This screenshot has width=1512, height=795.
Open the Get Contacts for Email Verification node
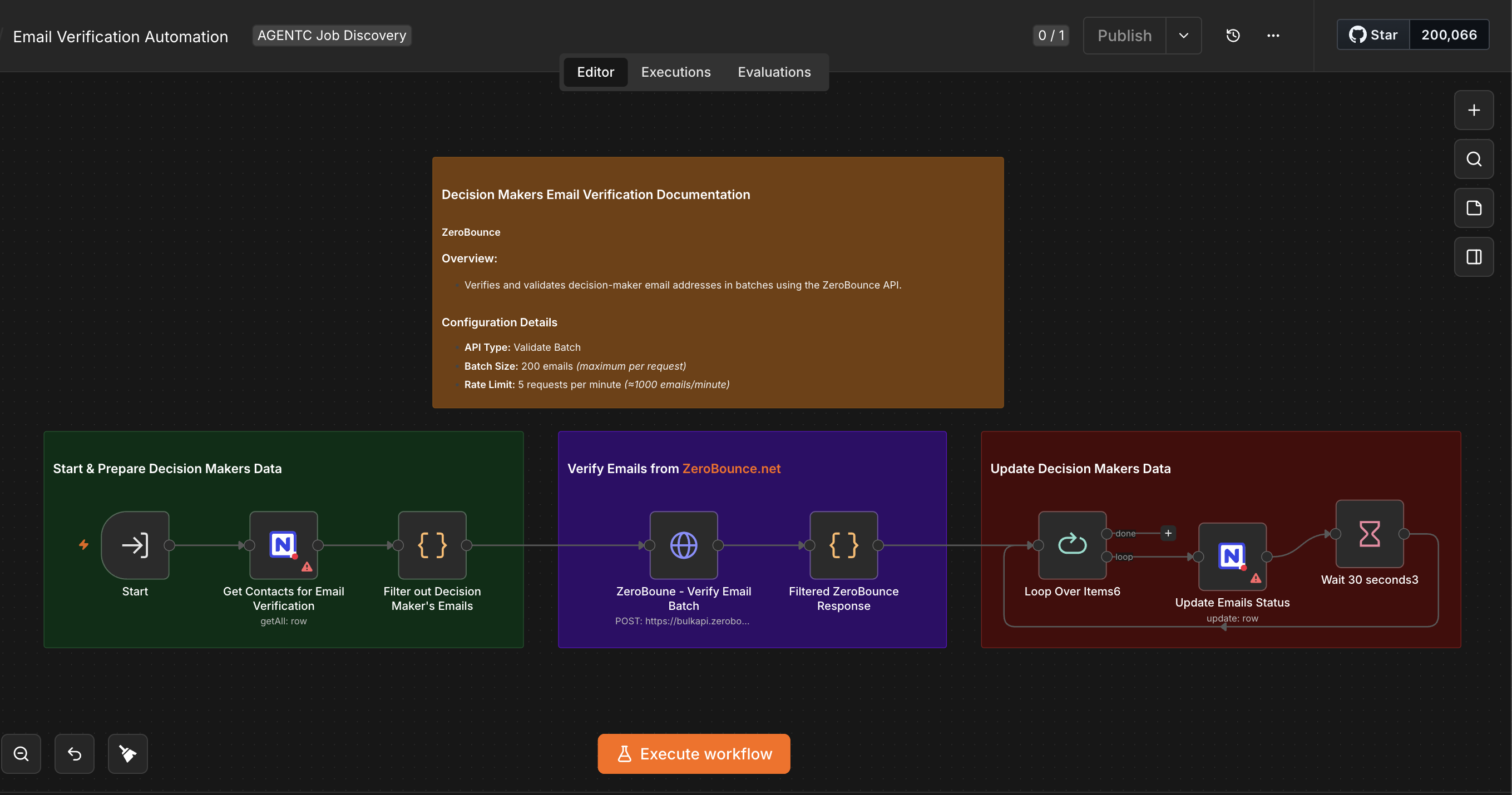(x=284, y=545)
